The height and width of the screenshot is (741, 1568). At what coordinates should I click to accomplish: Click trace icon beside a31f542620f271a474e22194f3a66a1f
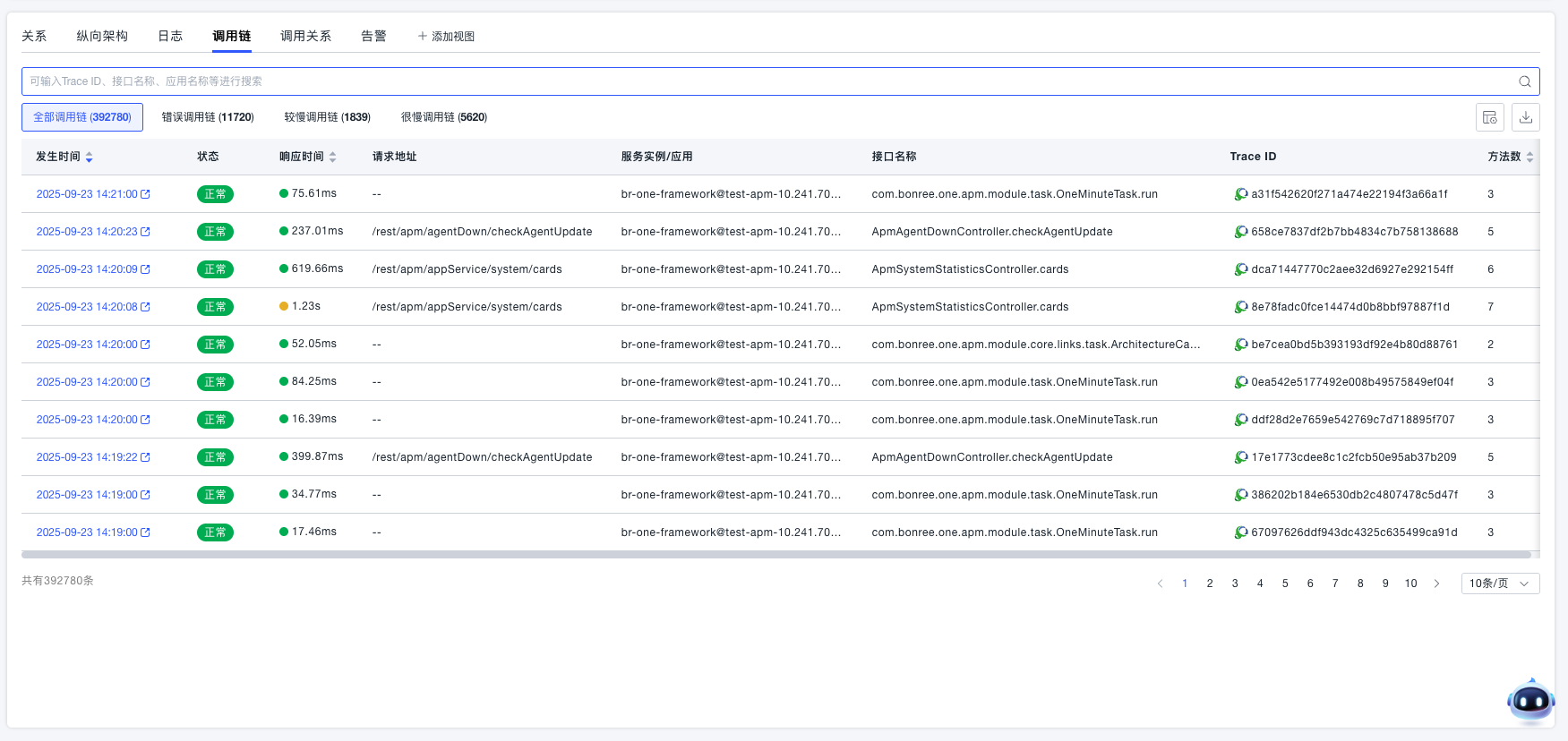1241,194
